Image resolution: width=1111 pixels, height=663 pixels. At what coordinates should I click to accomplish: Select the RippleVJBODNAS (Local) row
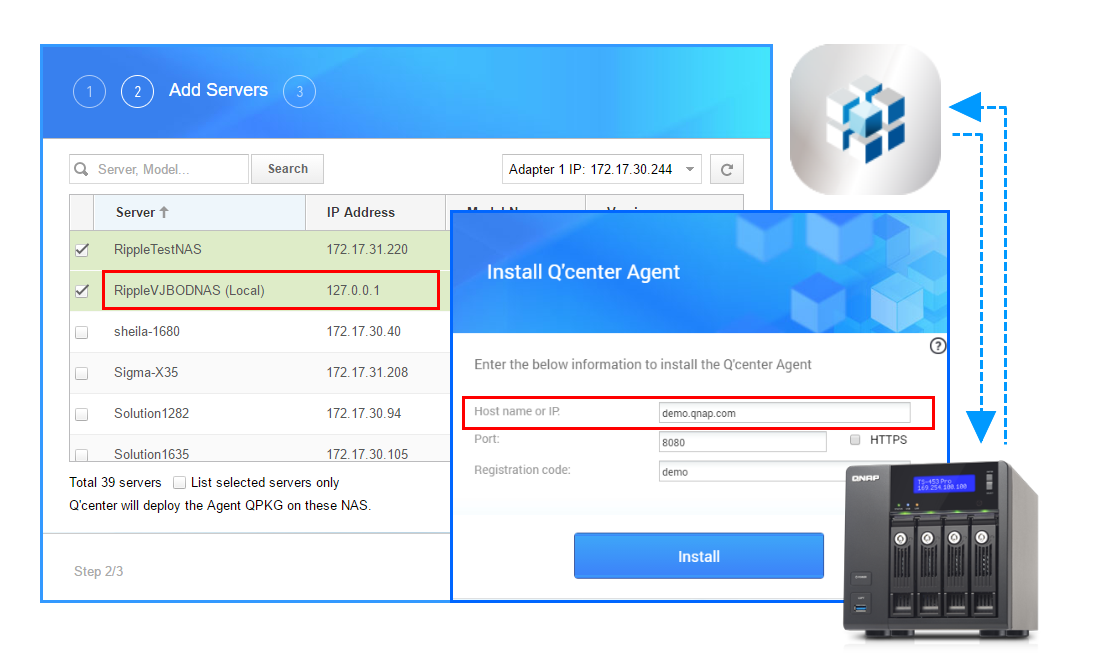click(270, 291)
